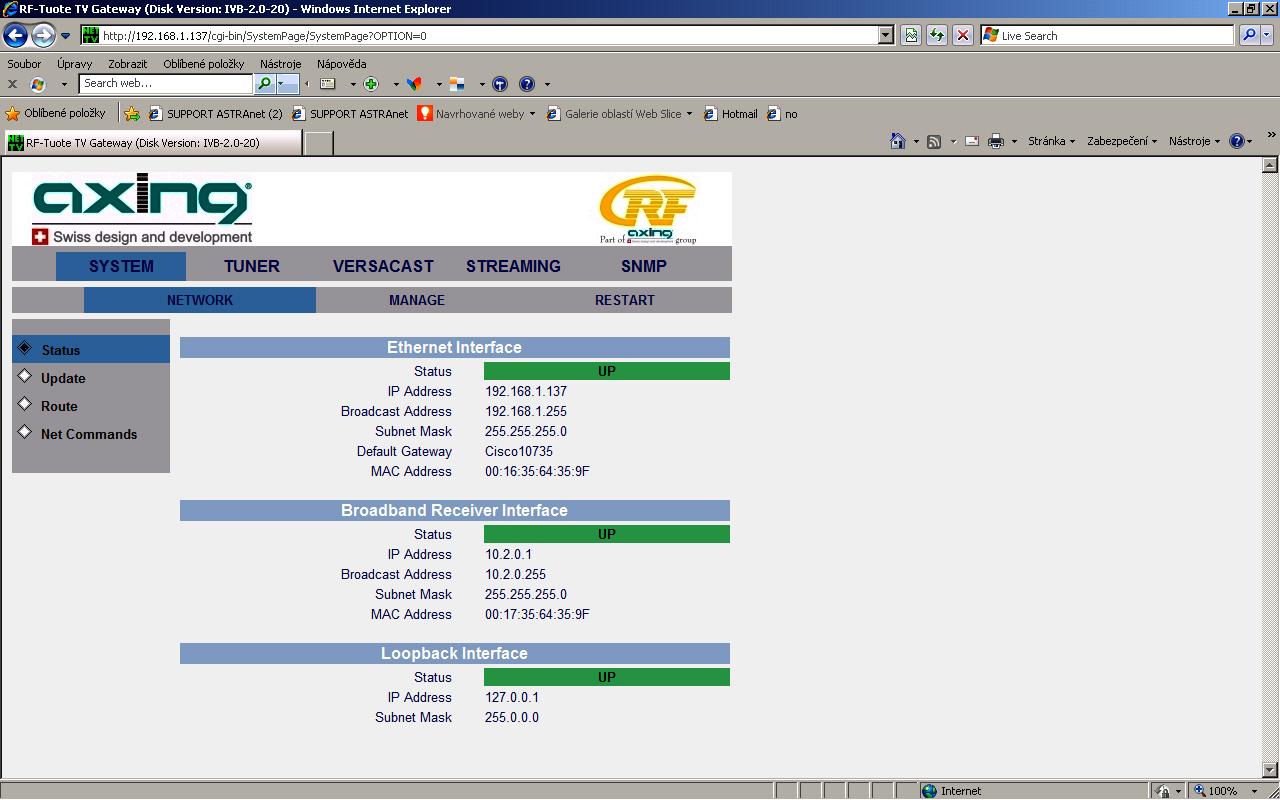
Task: Expand the Zabezpečení command bar dropdown
Action: (1123, 142)
